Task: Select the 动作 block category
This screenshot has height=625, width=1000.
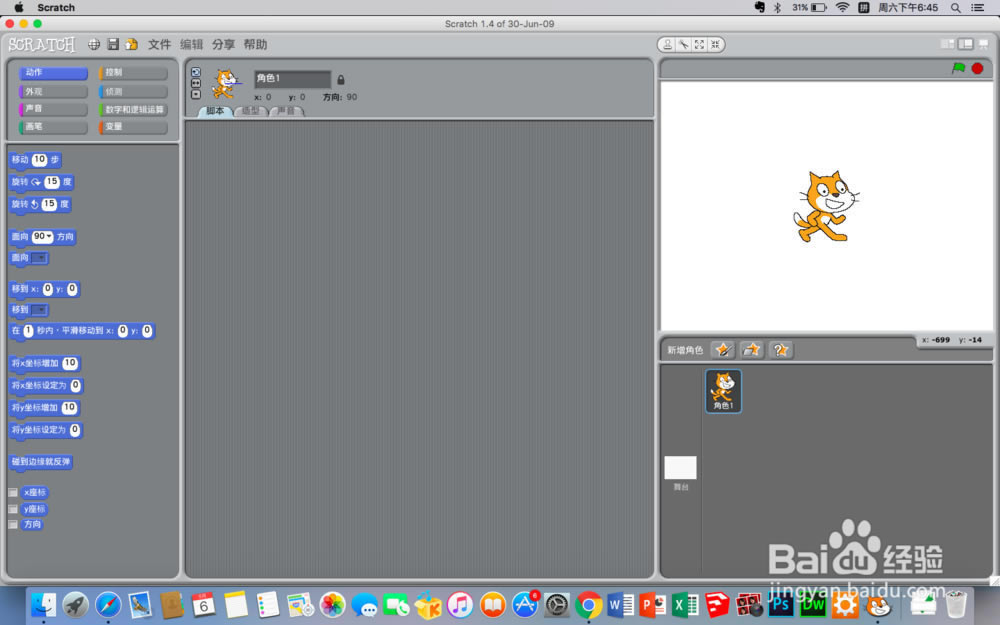Action: tap(53, 73)
